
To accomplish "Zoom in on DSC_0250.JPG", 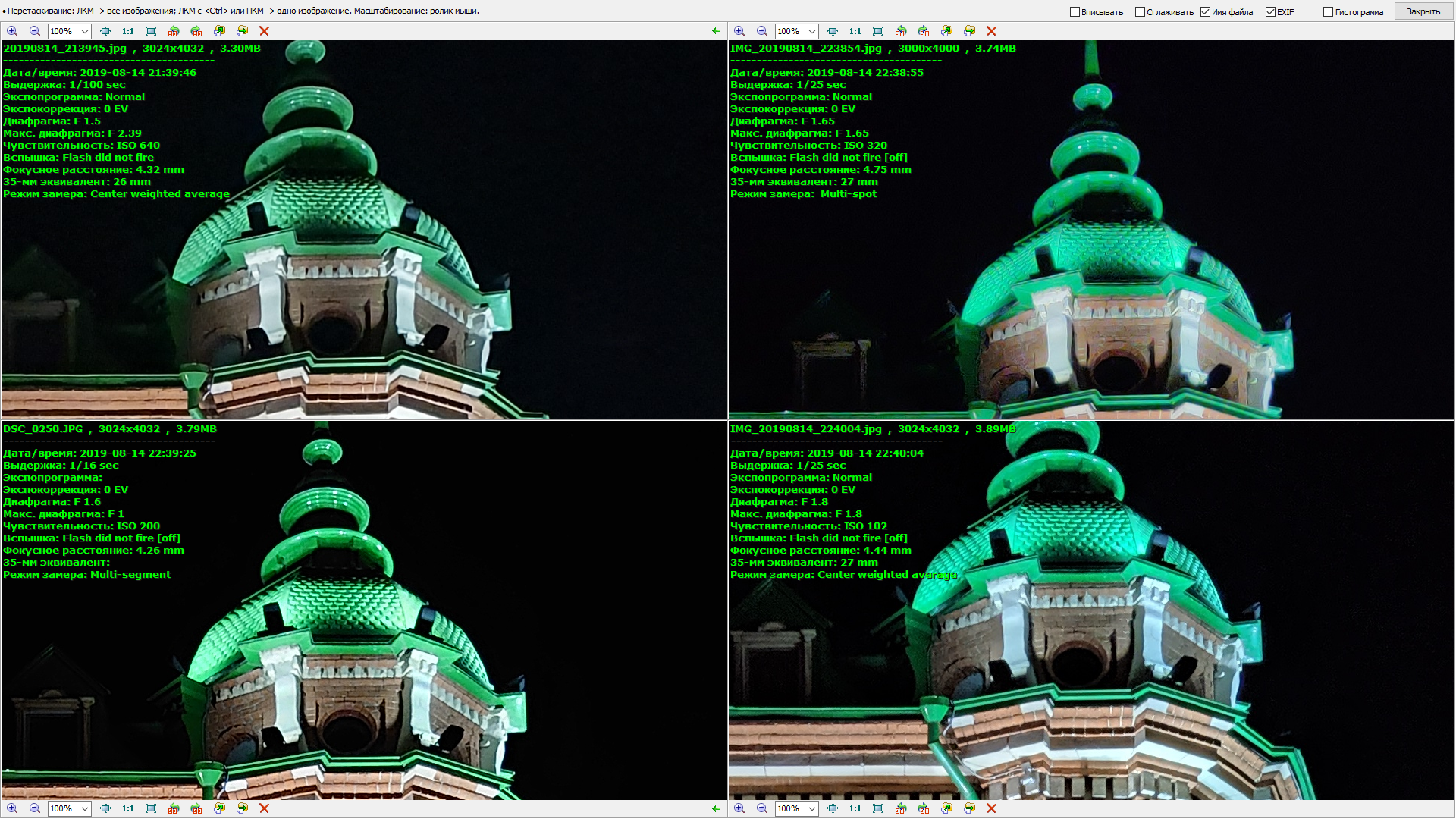I will [x=12, y=808].
